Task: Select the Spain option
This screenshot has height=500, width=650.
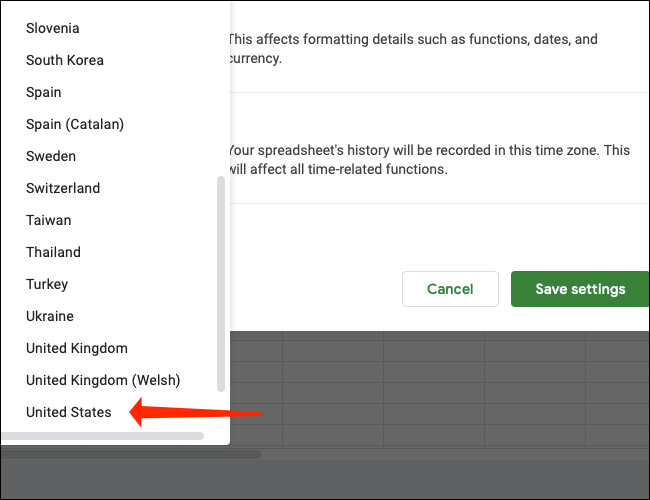Action: tap(44, 92)
